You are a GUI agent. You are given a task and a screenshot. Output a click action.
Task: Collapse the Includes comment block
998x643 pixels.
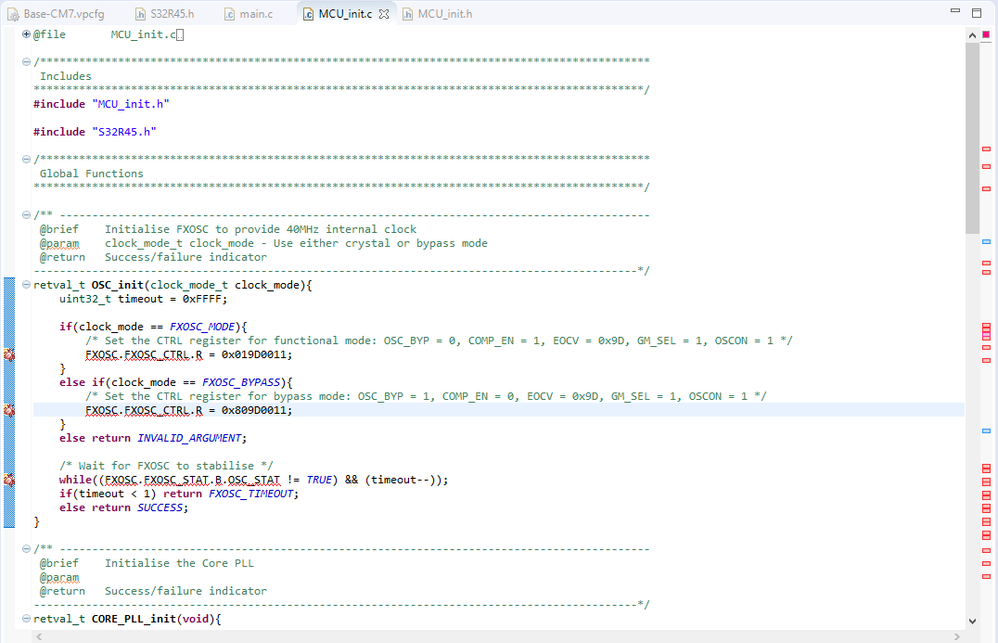tap(26, 62)
